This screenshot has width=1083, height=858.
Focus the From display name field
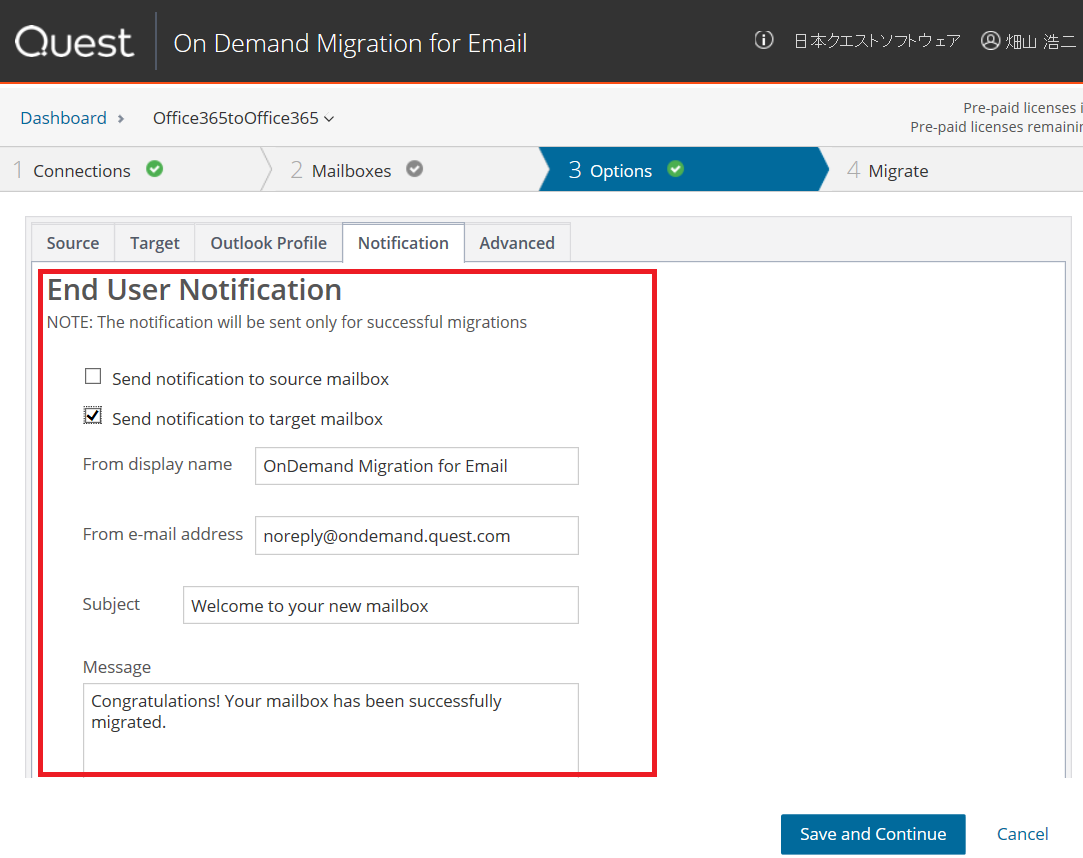pos(416,466)
